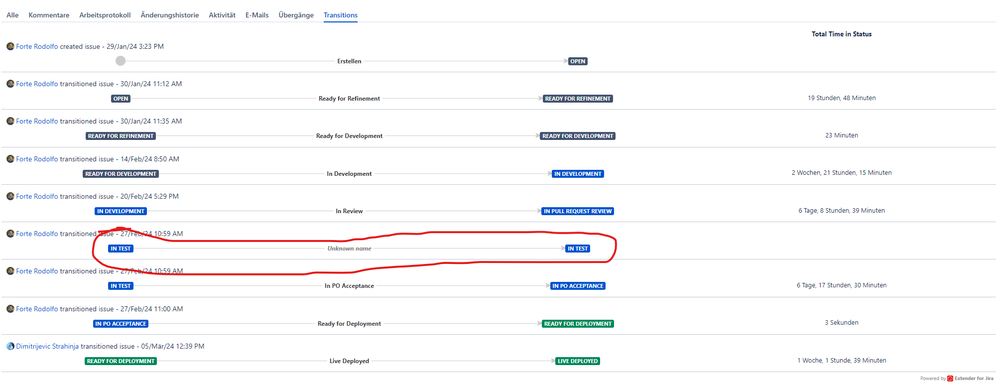Click OPEN source badge in Ready for Refinement row
Viewport: 998px width, 386px height.
[x=120, y=99]
